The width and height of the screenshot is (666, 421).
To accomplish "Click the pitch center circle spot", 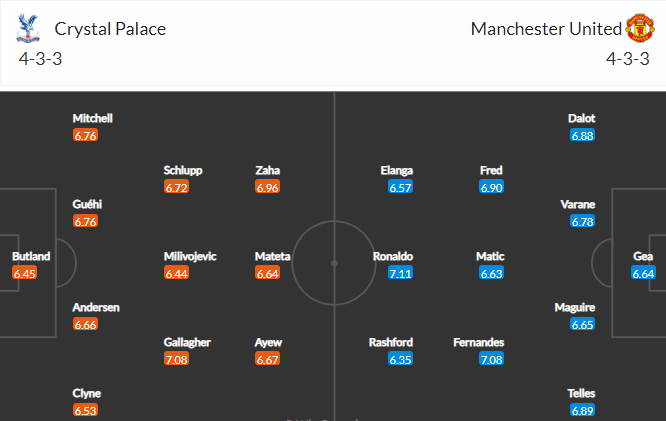I will click(334, 263).
